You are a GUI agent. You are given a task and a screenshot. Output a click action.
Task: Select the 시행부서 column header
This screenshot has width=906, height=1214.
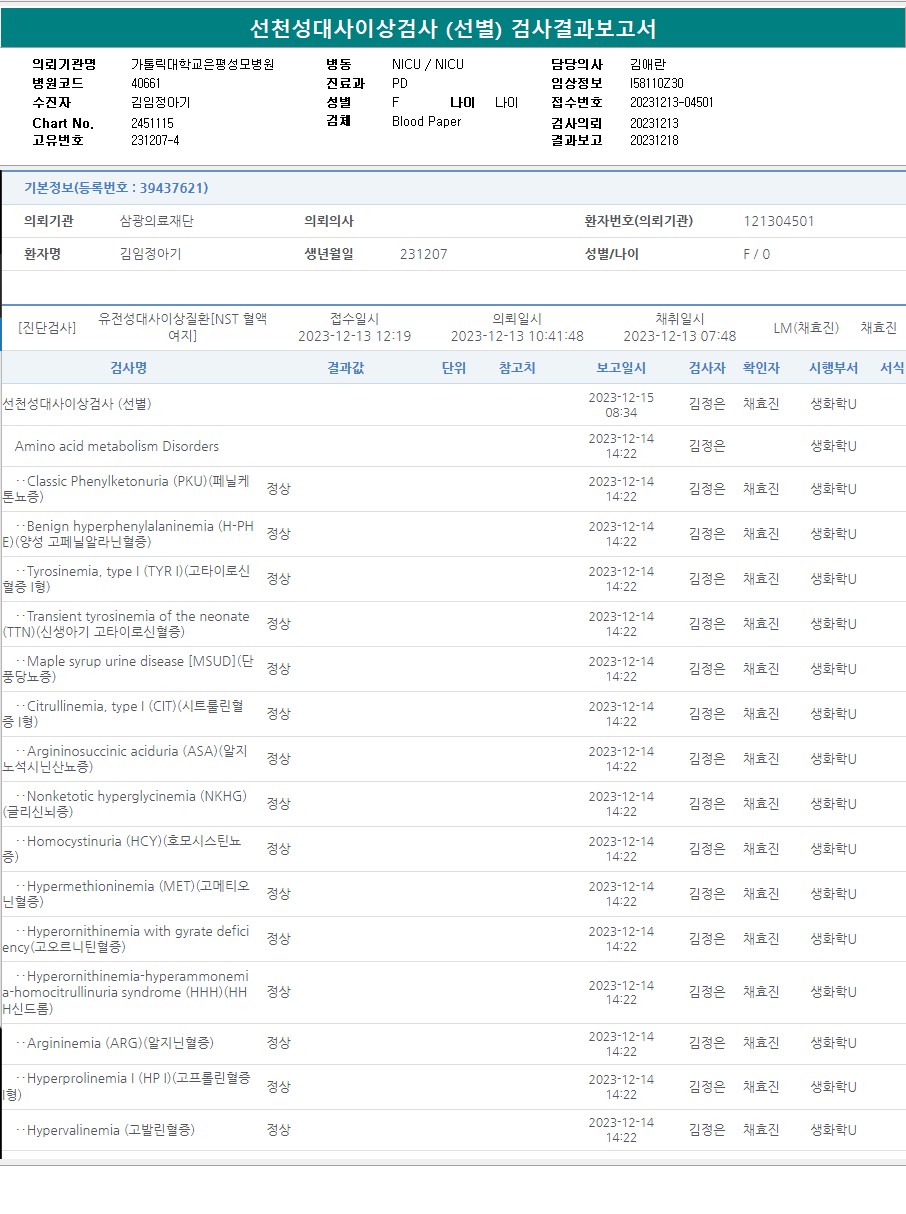[833, 368]
